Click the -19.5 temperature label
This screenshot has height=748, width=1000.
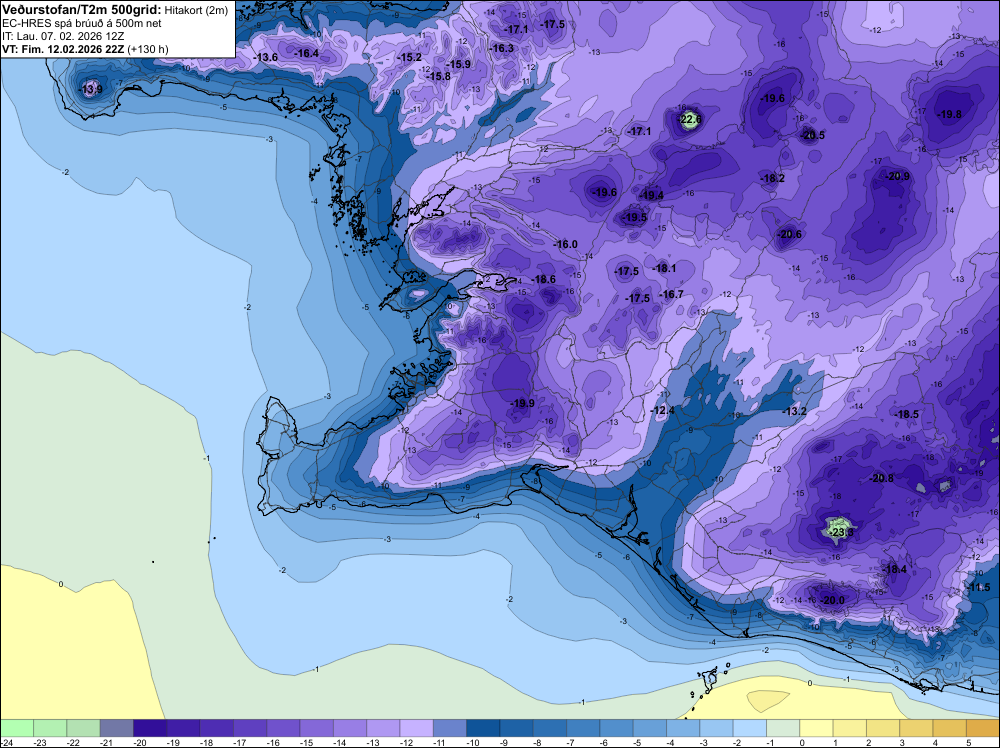[635, 217]
